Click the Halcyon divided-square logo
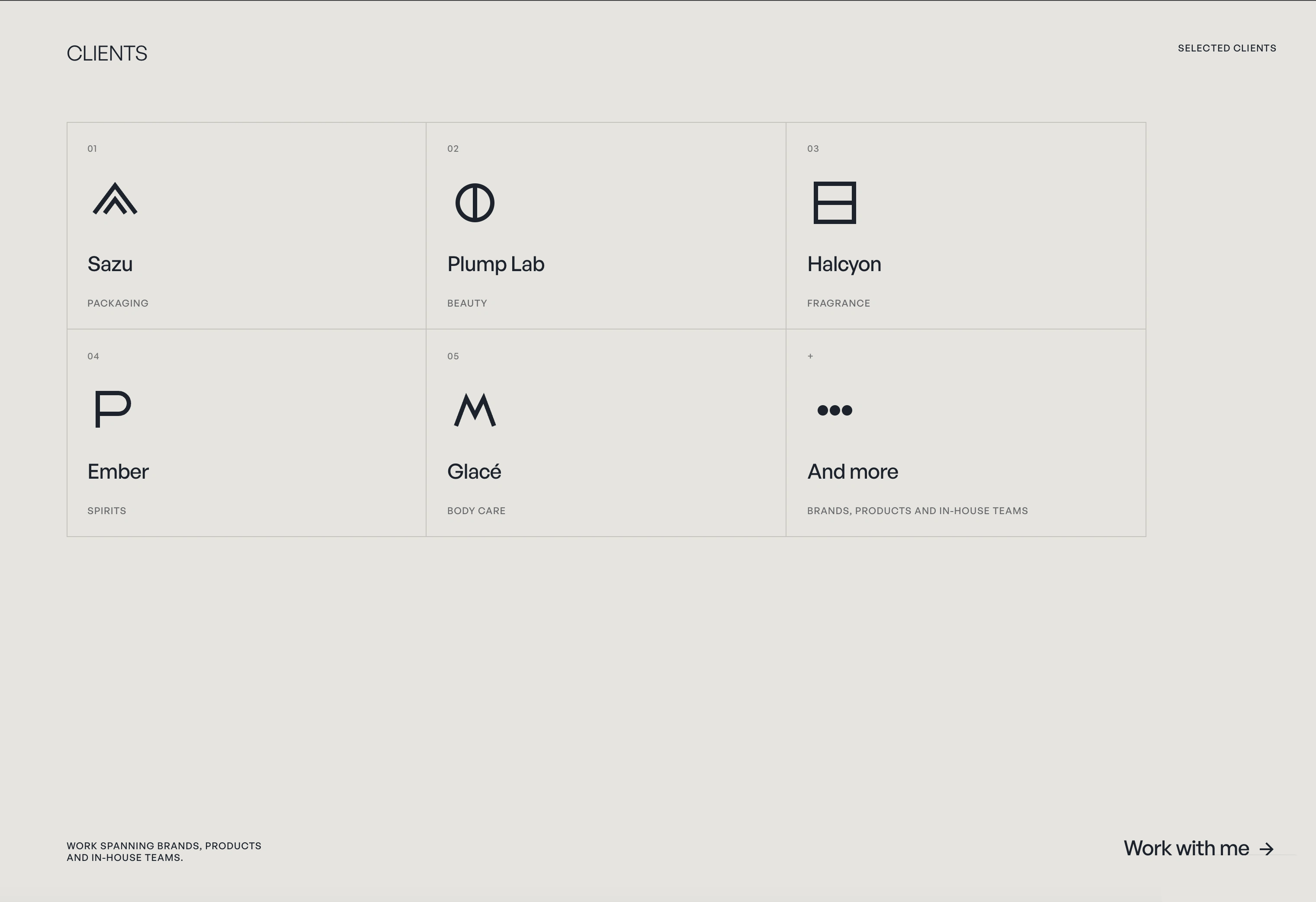 pos(835,202)
